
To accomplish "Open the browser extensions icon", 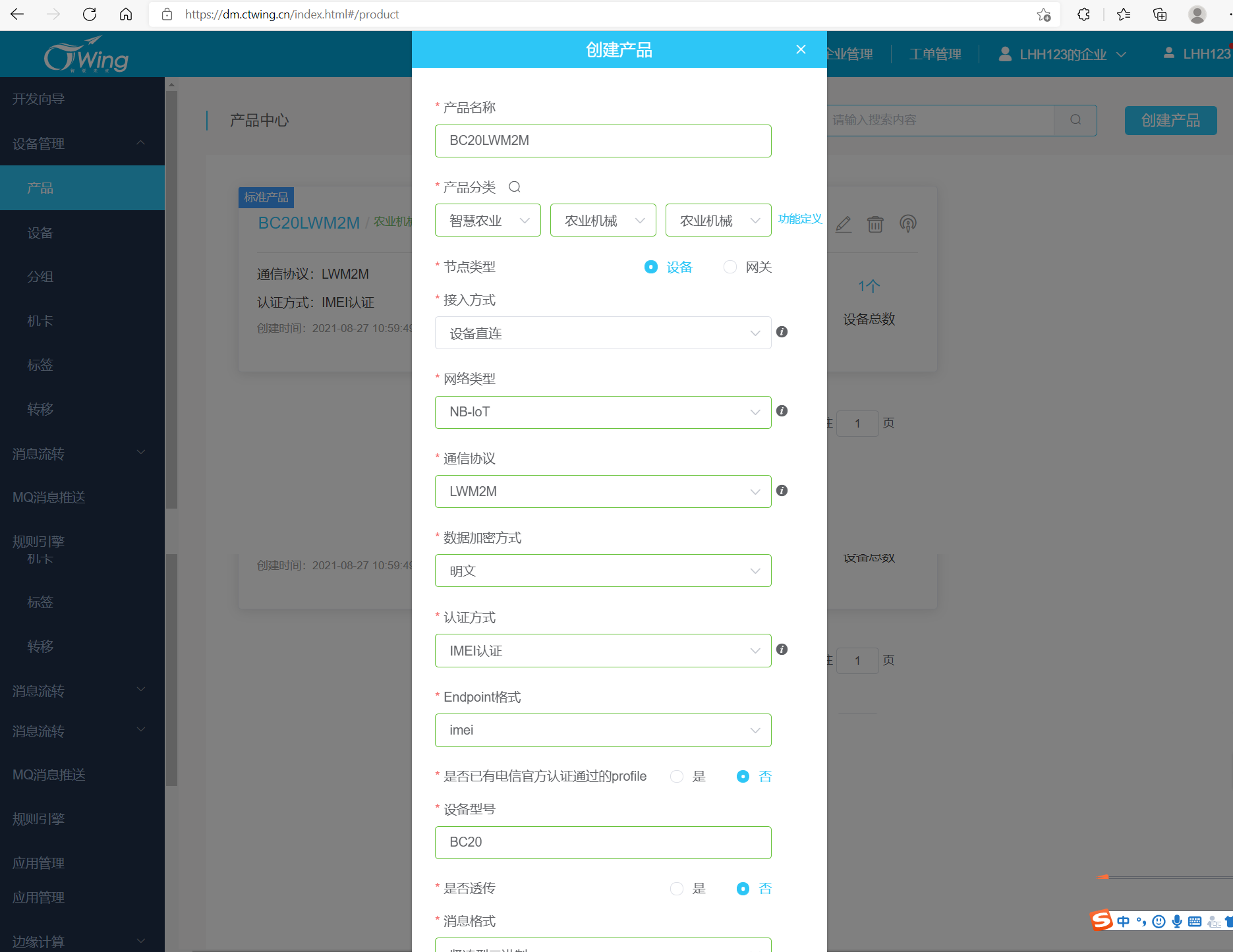I will (x=1083, y=14).
